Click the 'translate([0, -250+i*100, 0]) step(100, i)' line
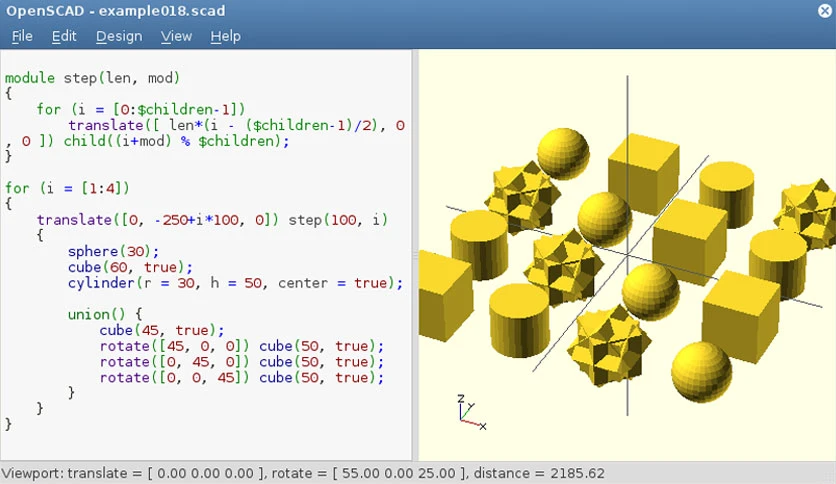The image size is (836, 484). pos(212,220)
